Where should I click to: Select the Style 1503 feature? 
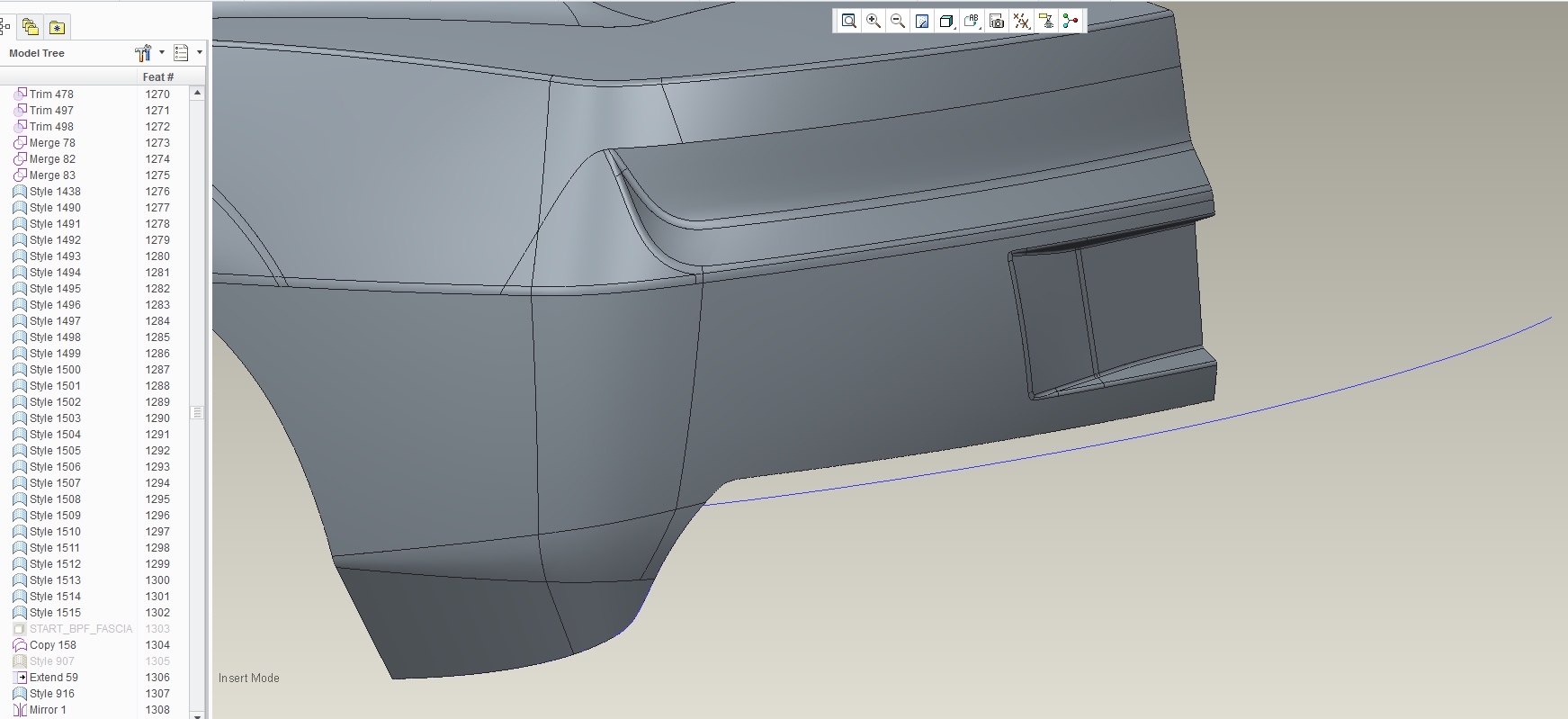(55, 418)
